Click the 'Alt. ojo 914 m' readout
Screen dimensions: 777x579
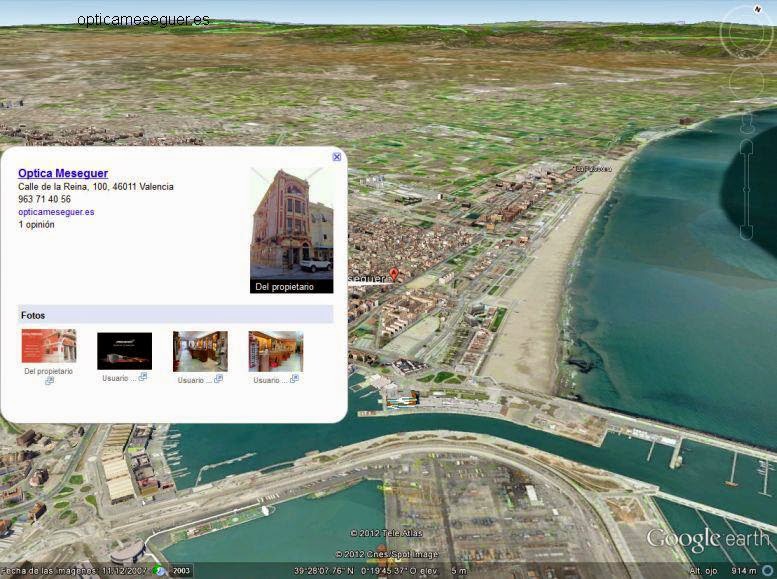[x=723, y=571]
